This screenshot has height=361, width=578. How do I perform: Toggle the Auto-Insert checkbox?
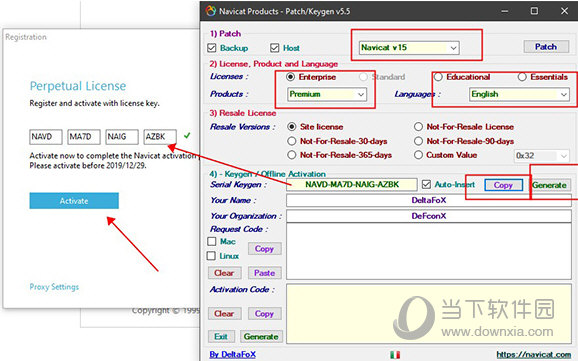pos(426,184)
